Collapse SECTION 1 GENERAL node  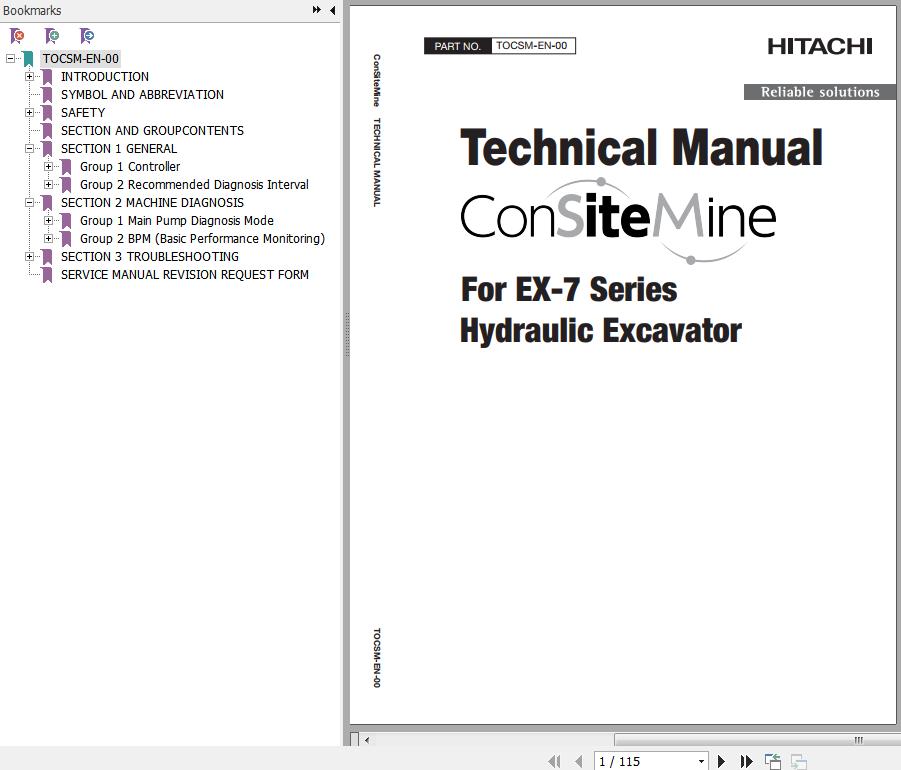(29, 148)
